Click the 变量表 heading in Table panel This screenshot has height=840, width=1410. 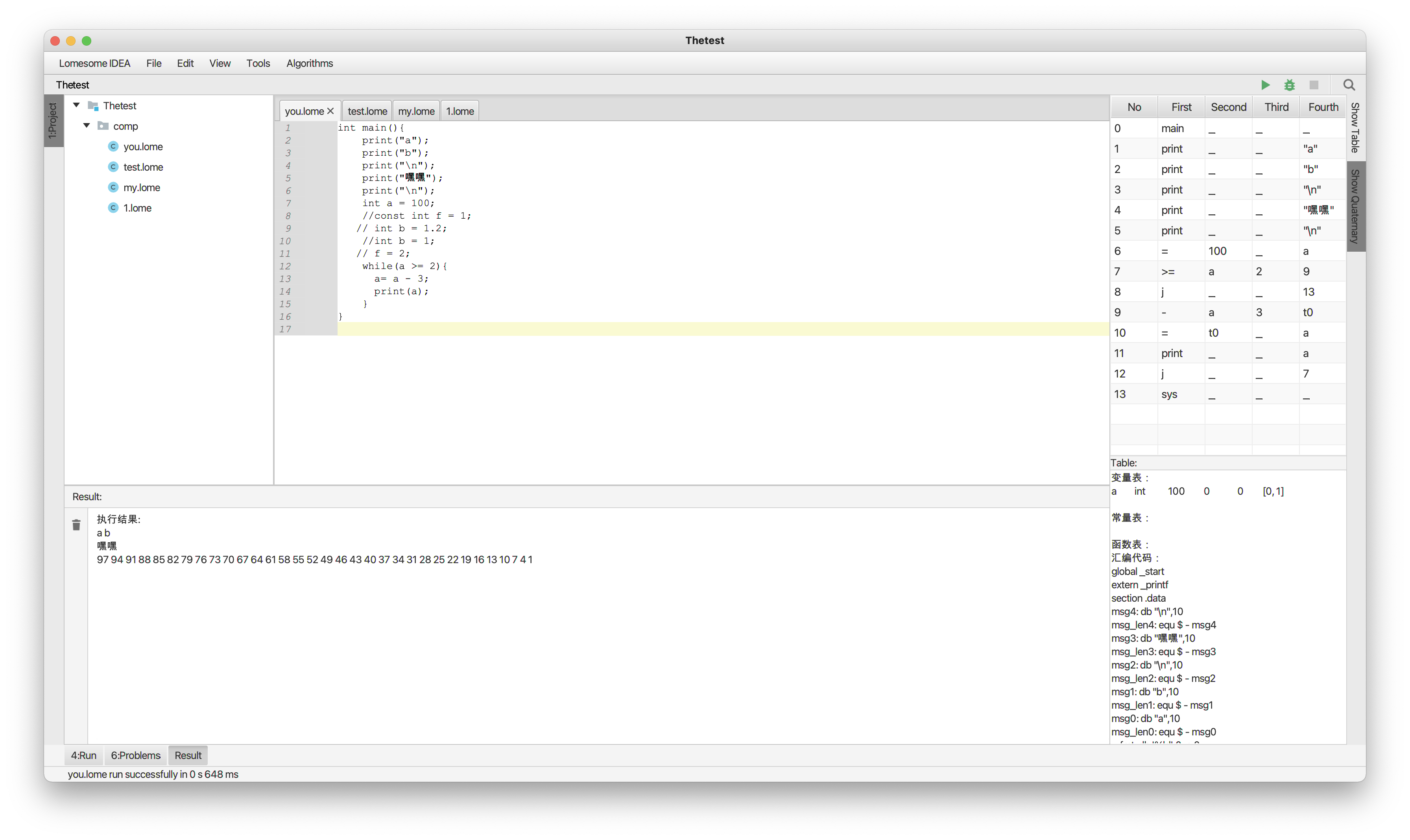1130,478
